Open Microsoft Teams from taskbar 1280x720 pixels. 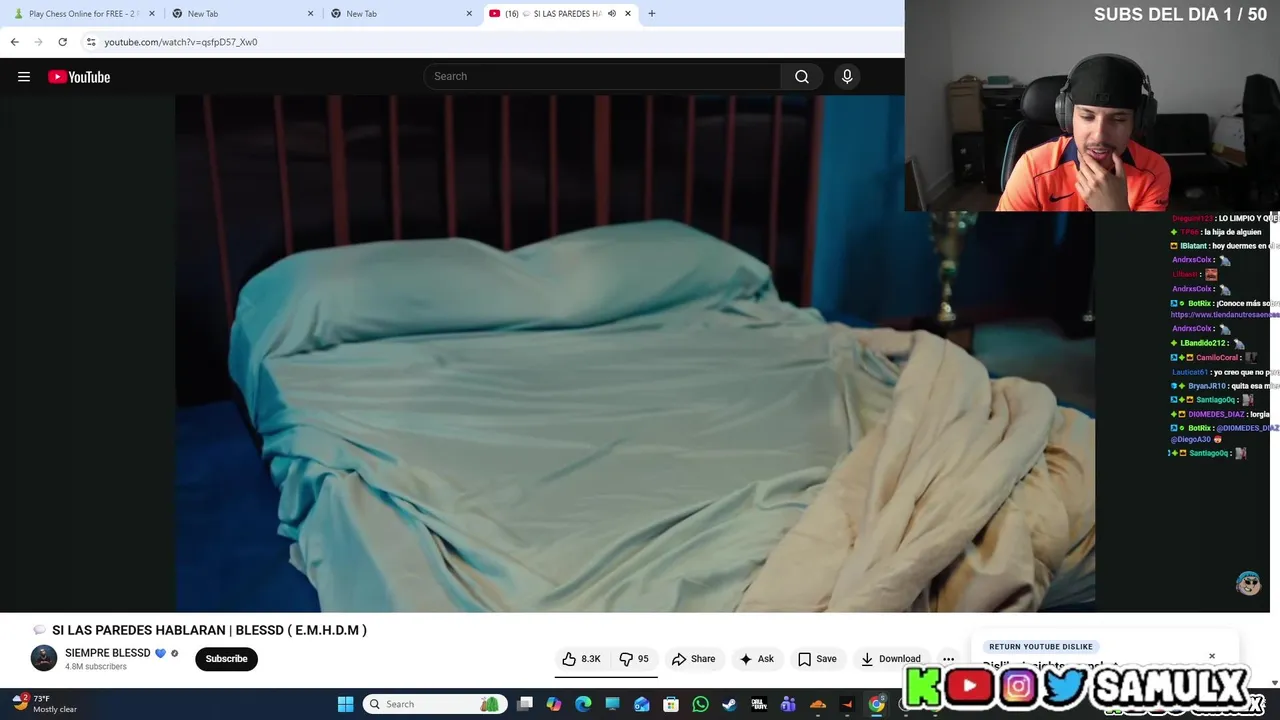(x=788, y=704)
